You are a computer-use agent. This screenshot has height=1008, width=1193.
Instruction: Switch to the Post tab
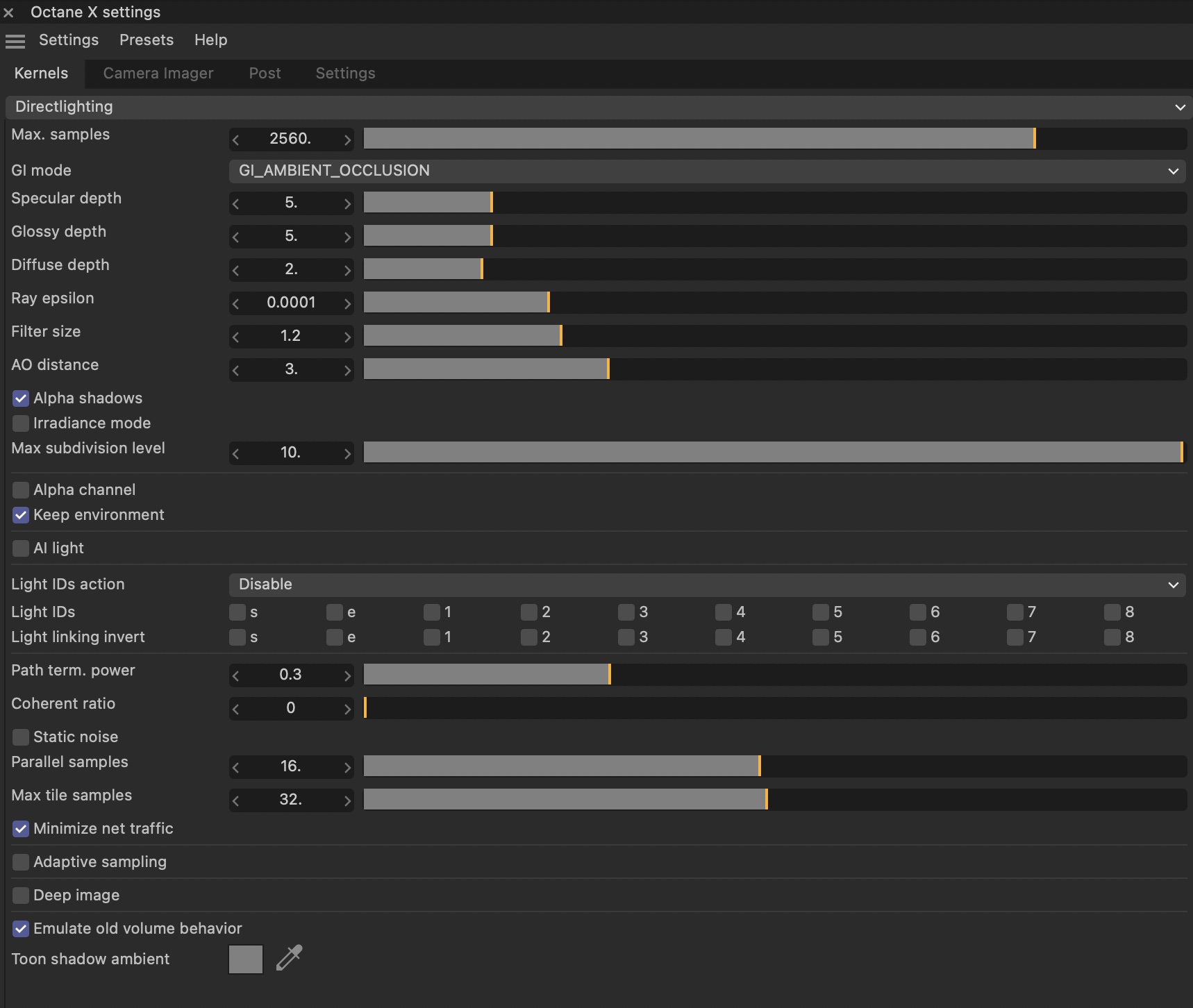click(265, 74)
